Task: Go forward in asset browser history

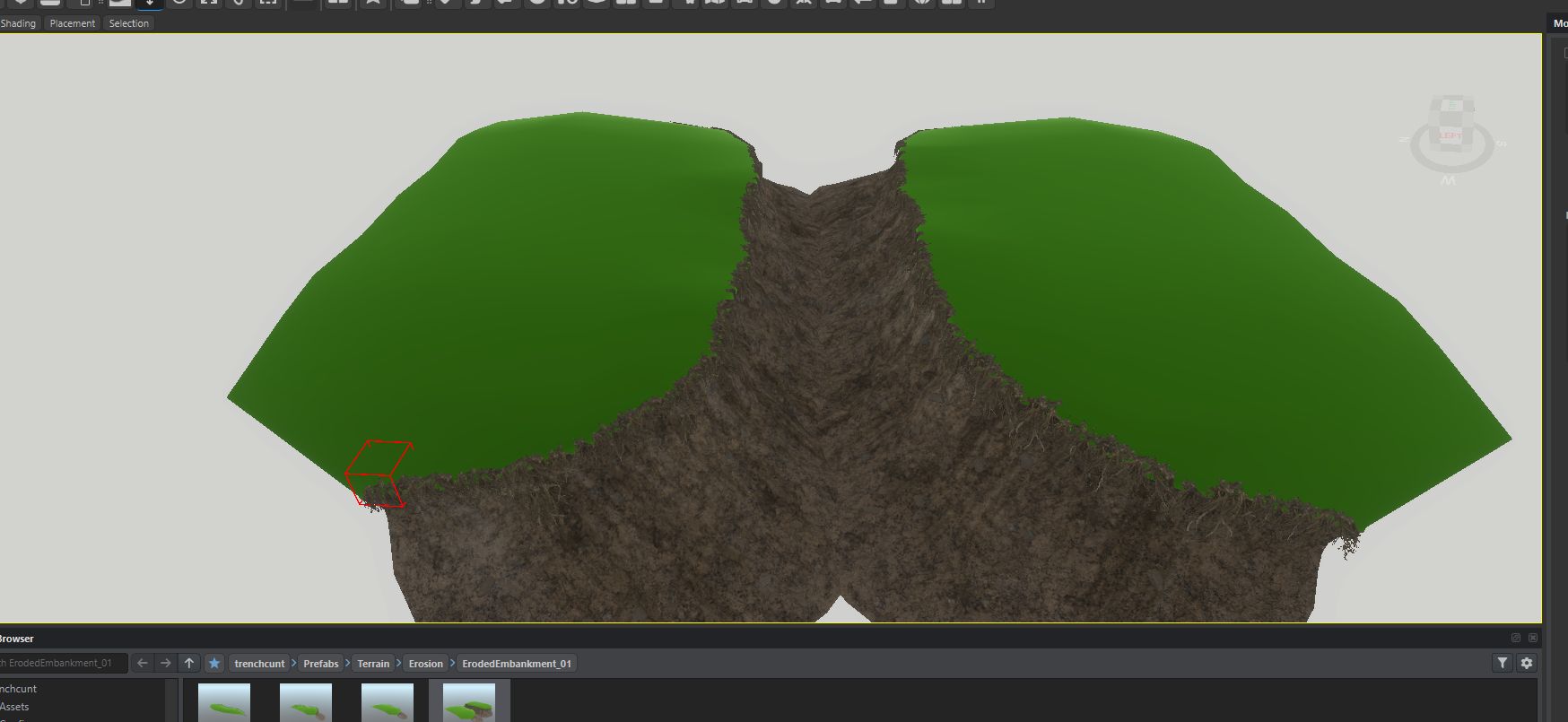Action: point(166,663)
